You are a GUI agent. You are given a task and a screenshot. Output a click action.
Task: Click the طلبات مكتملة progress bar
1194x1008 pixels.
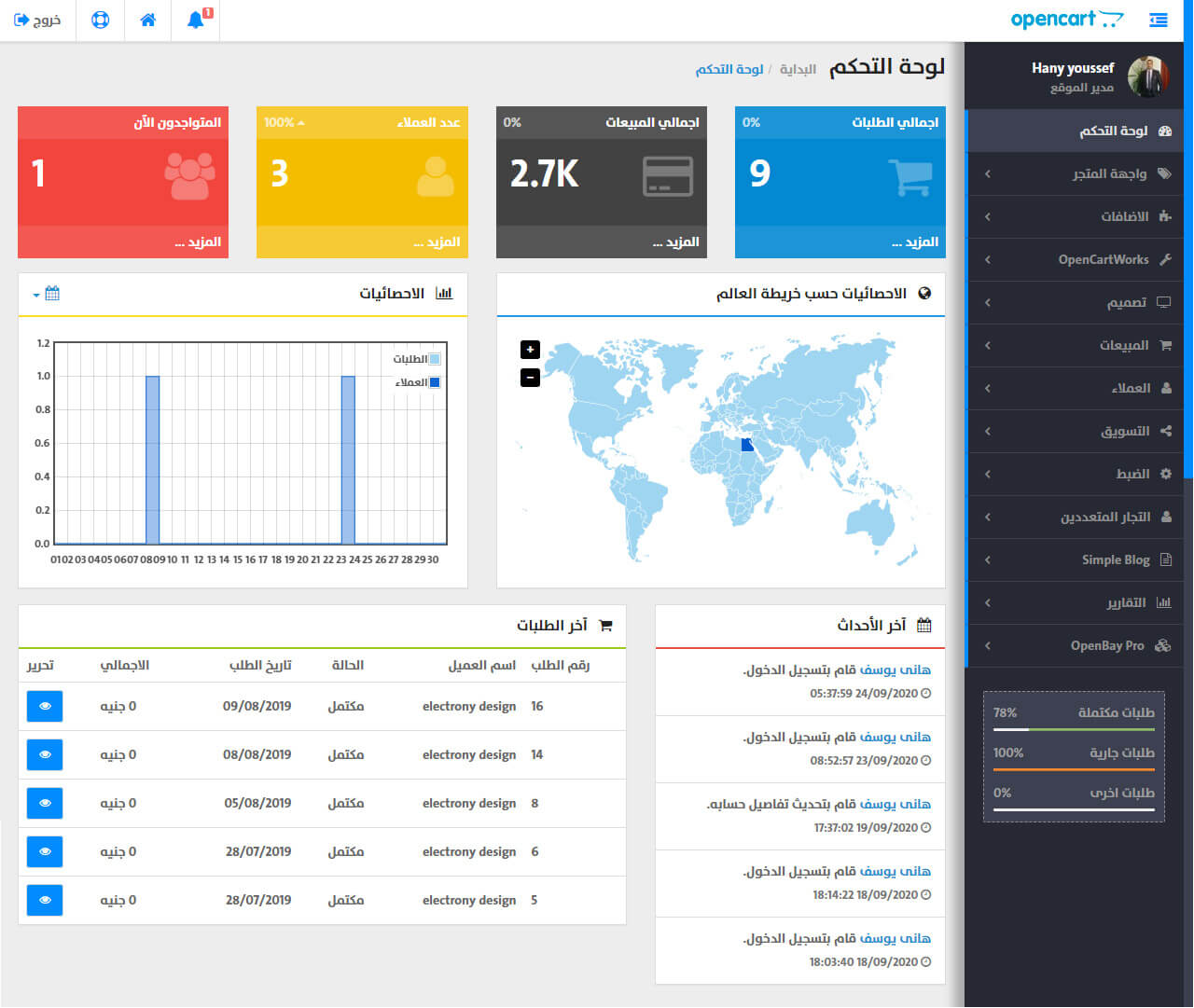pos(1074,729)
